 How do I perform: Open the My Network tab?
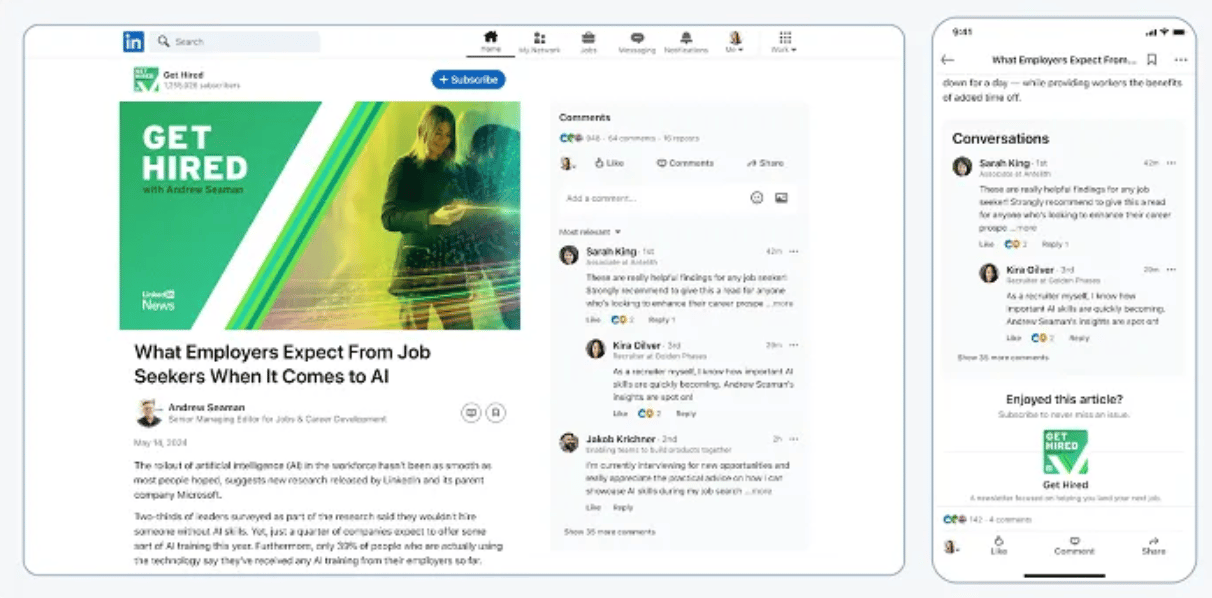(539, 42)
